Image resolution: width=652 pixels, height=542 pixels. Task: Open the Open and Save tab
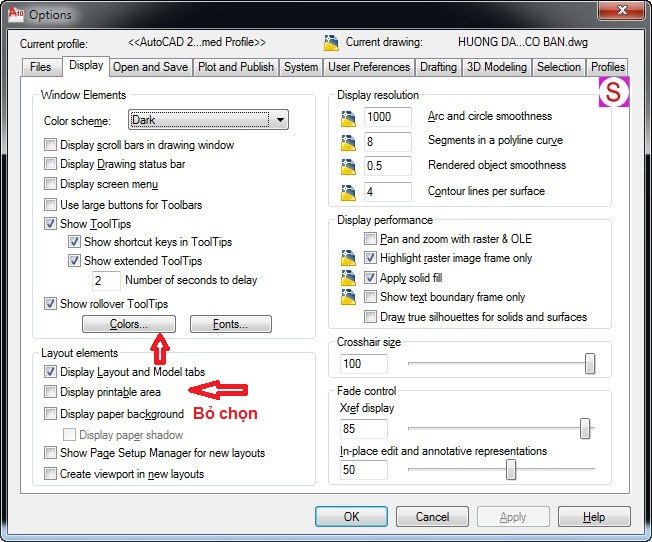[x=151, y=67]
